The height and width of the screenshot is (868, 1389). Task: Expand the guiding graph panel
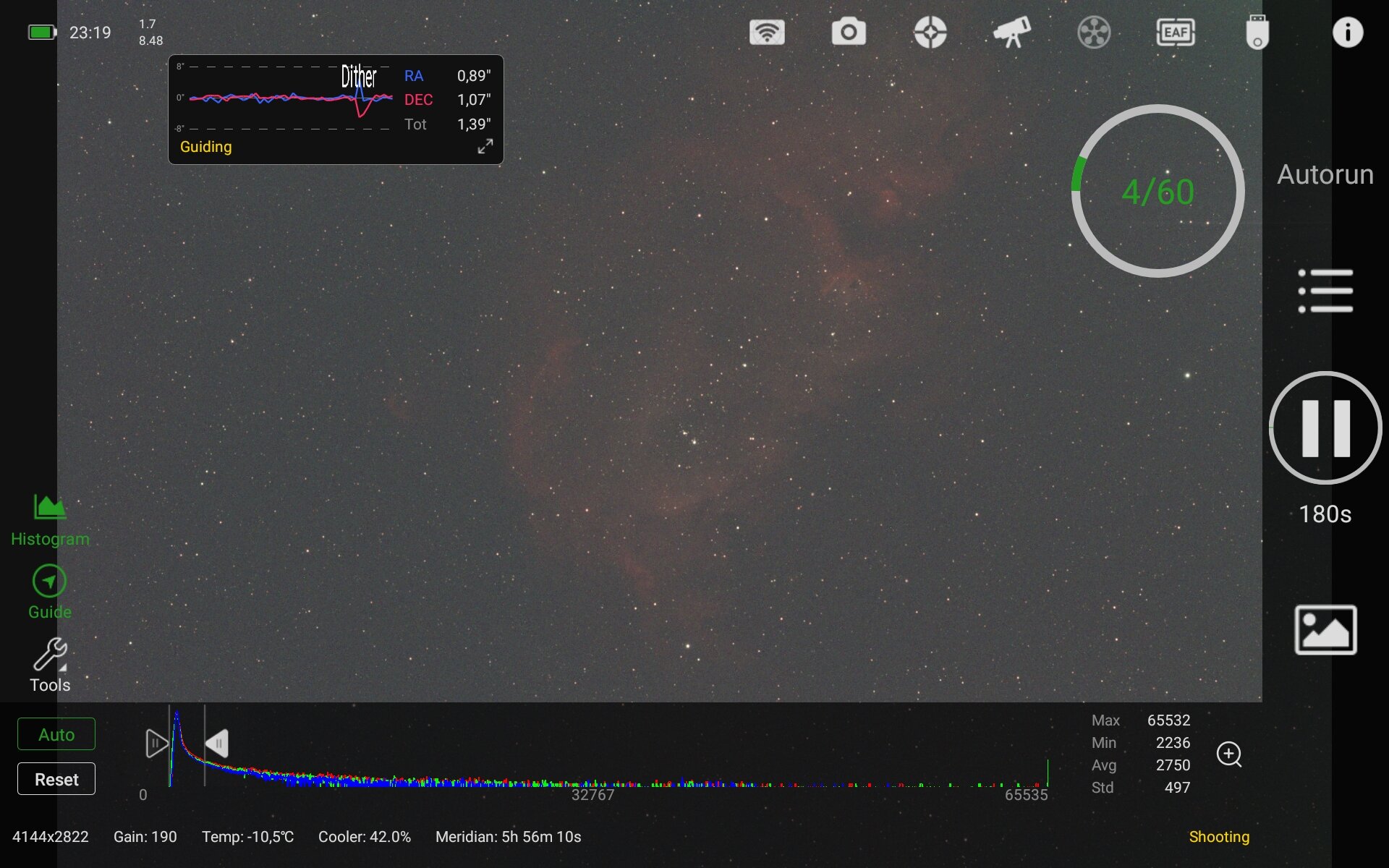tap(485, 146)
